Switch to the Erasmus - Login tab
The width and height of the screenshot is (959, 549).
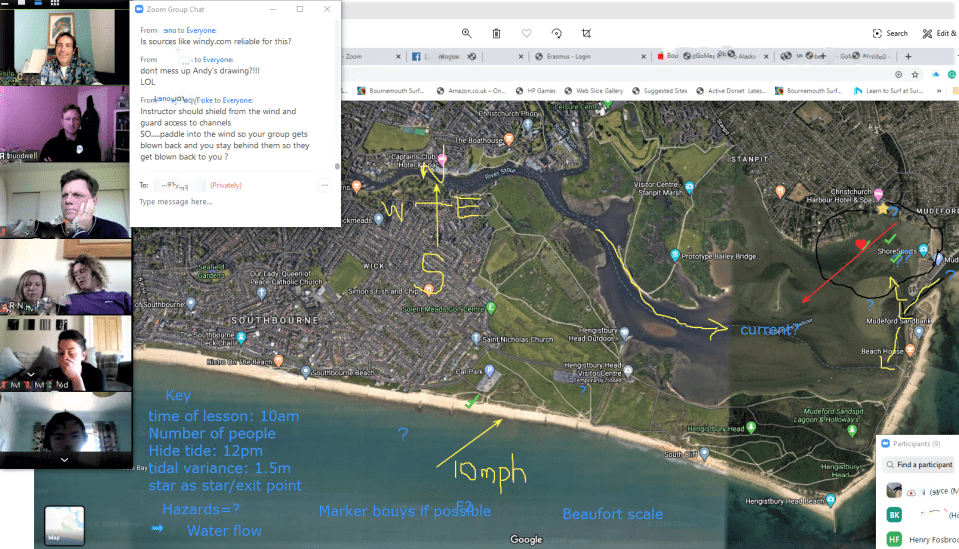pyautogui.click(x=570, y=57)
